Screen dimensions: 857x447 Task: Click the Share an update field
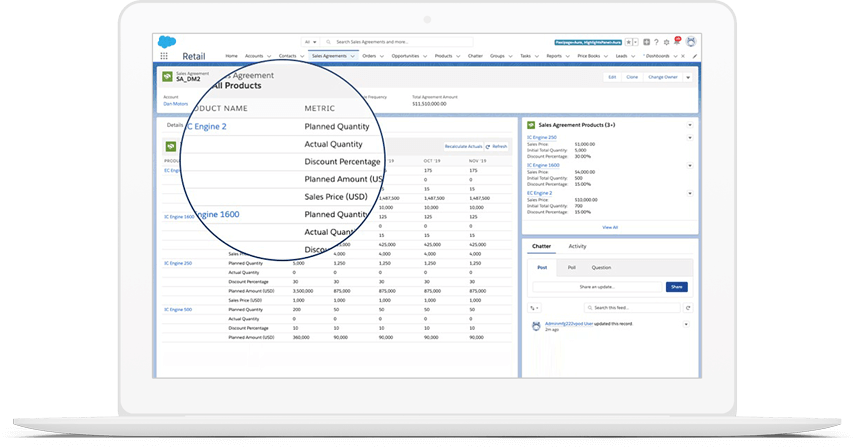pos(597,287)
